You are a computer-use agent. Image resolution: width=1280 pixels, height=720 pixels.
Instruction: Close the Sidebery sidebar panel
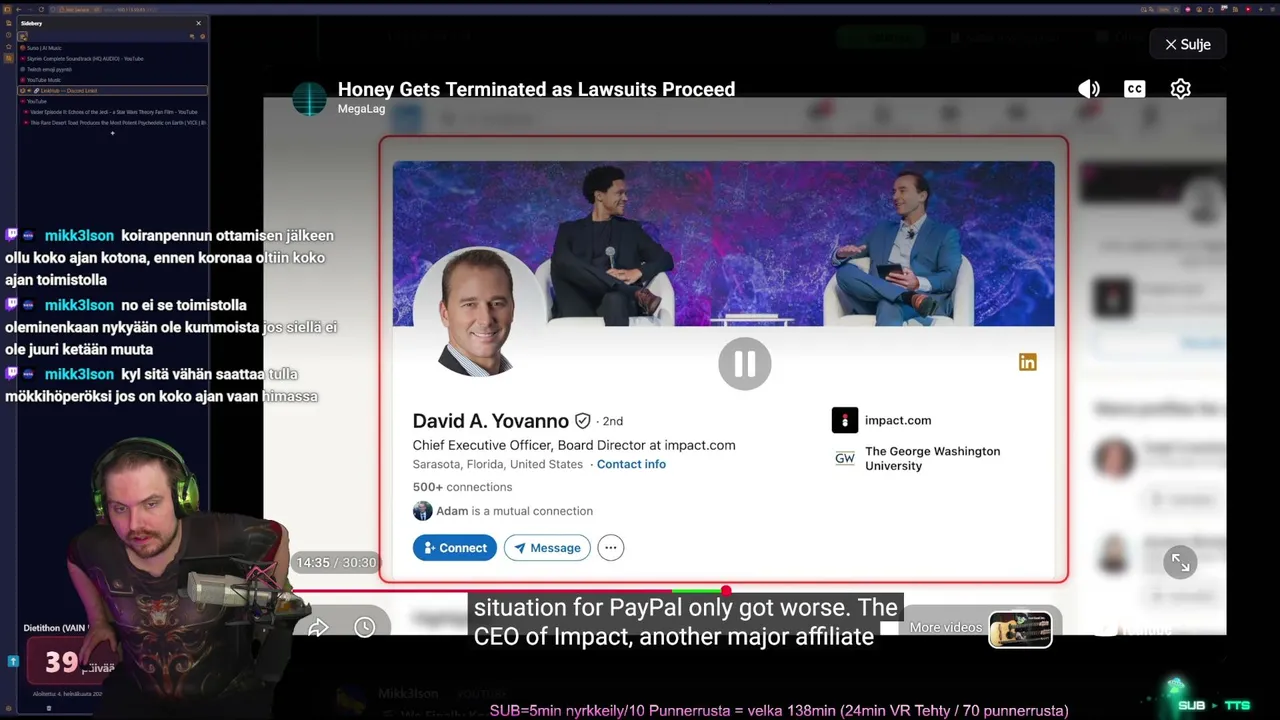point(198,23)
